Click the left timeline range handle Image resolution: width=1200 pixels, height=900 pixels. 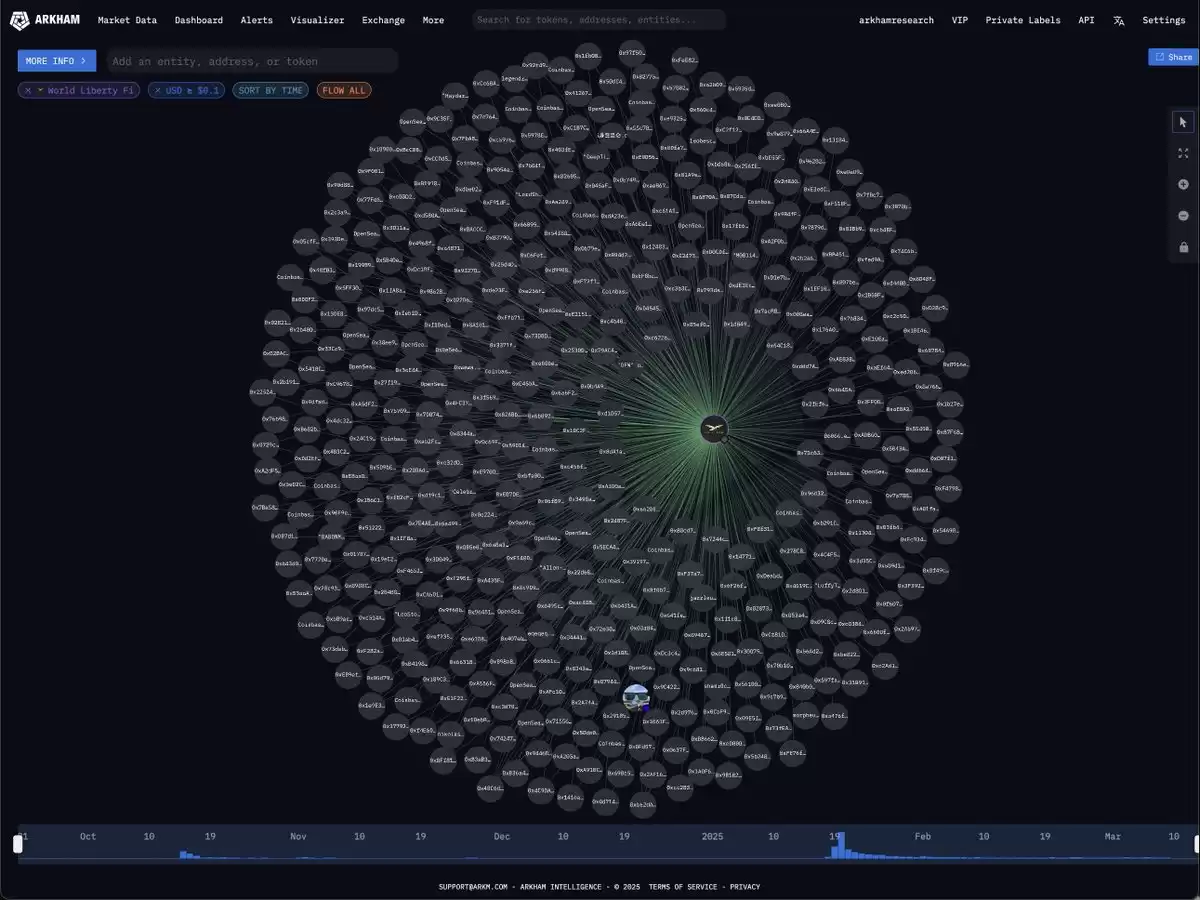click(x=17, y=844)
